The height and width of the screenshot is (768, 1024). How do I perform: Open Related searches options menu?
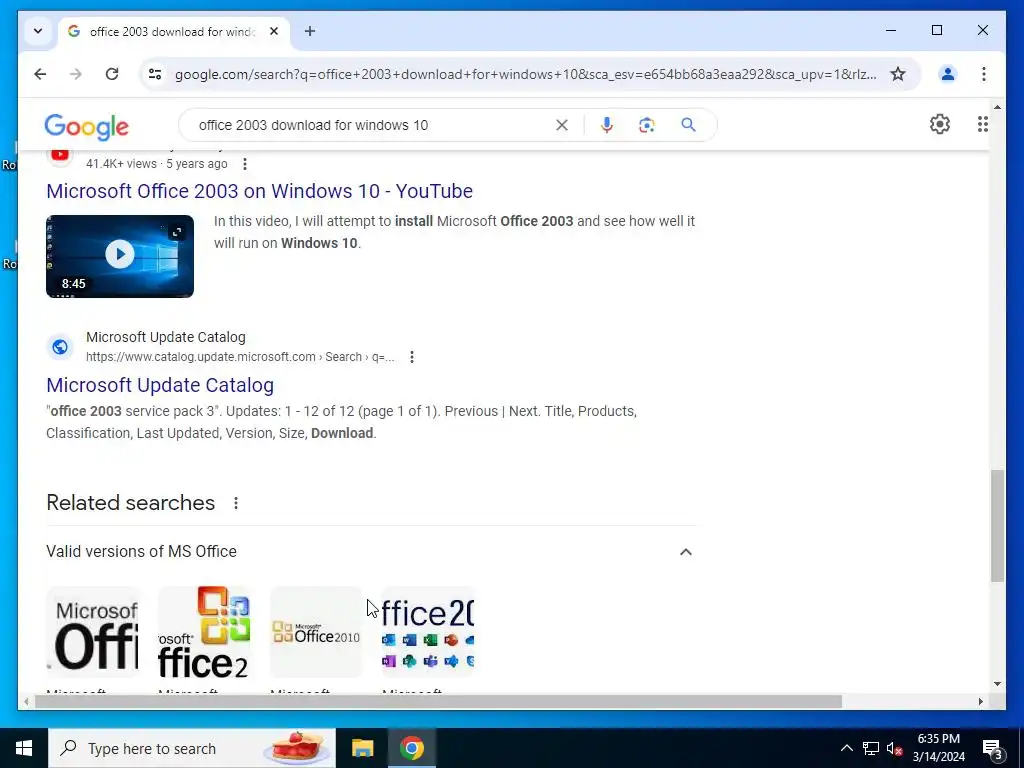pyautogui.click(x=236, y=503)
